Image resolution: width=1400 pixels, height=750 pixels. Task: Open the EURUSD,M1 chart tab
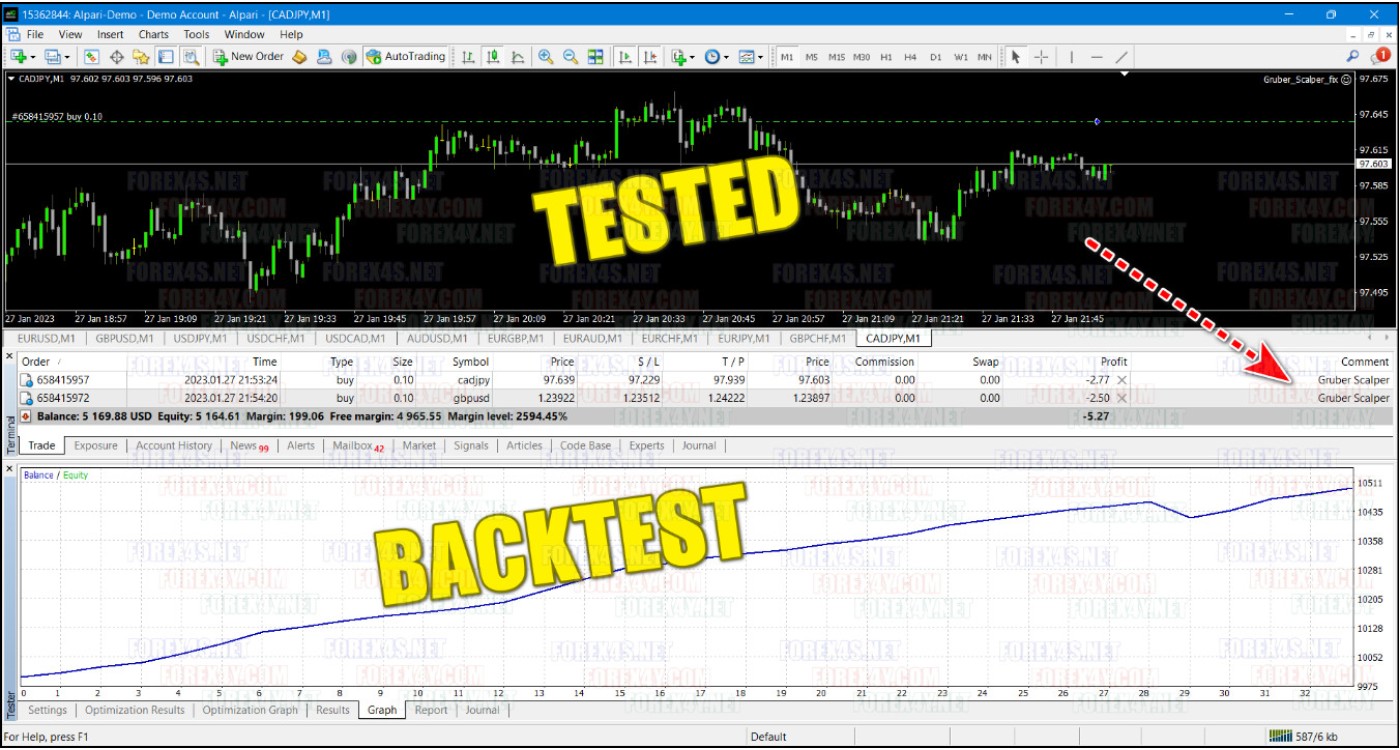point(47,338)
